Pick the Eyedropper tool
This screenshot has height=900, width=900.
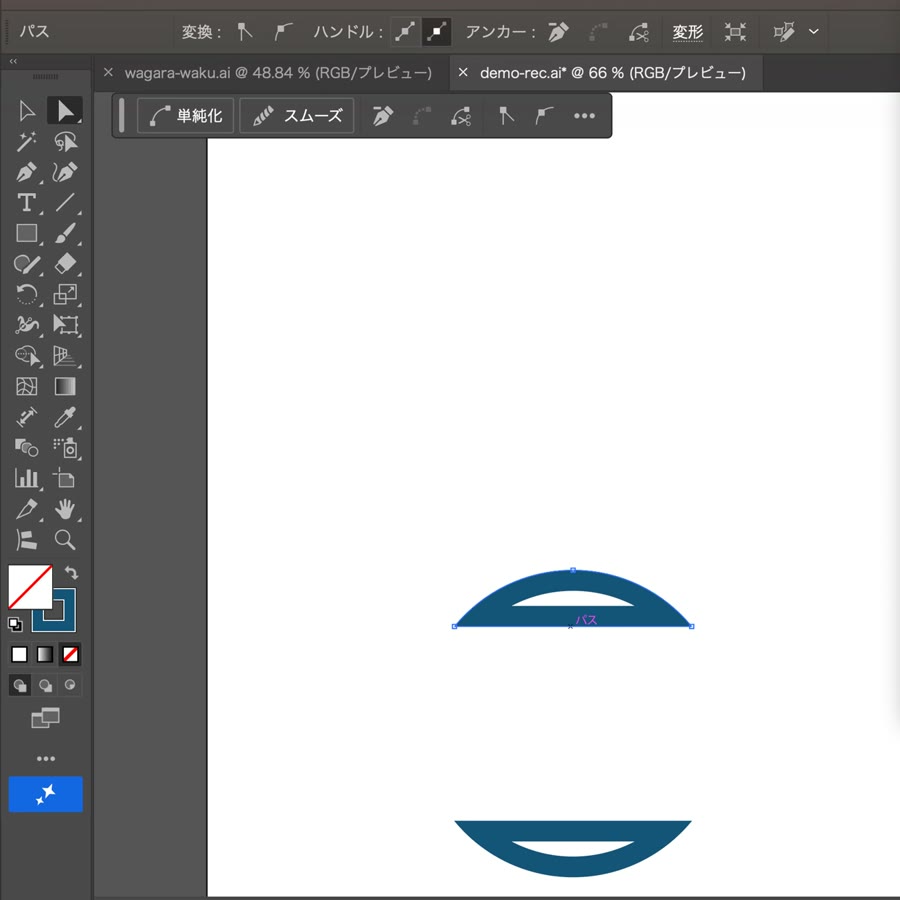(65, 417)
